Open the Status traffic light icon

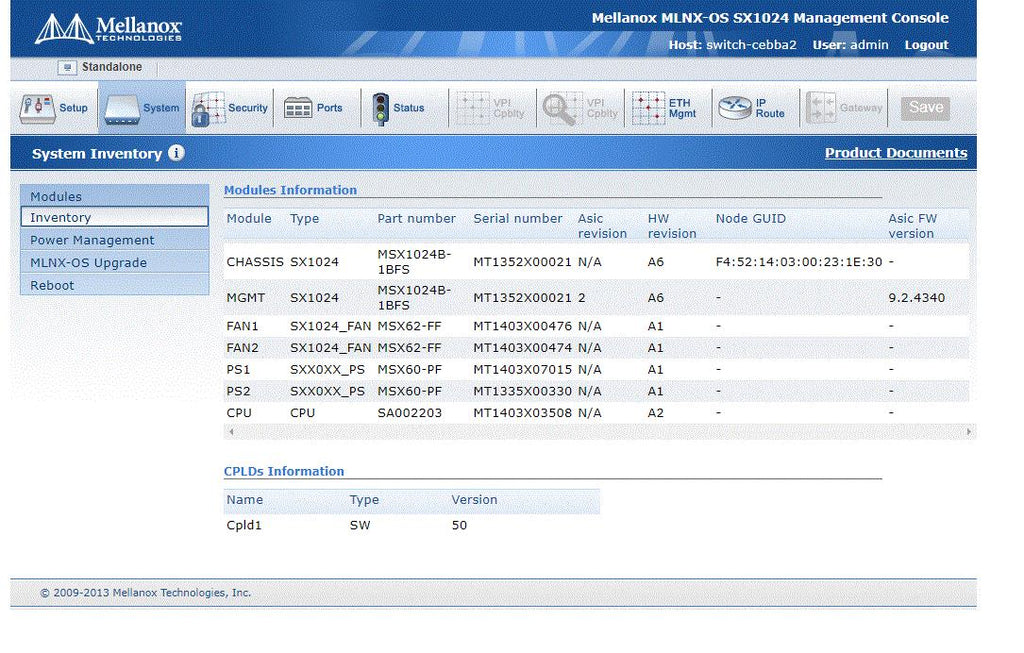[380, 108]
